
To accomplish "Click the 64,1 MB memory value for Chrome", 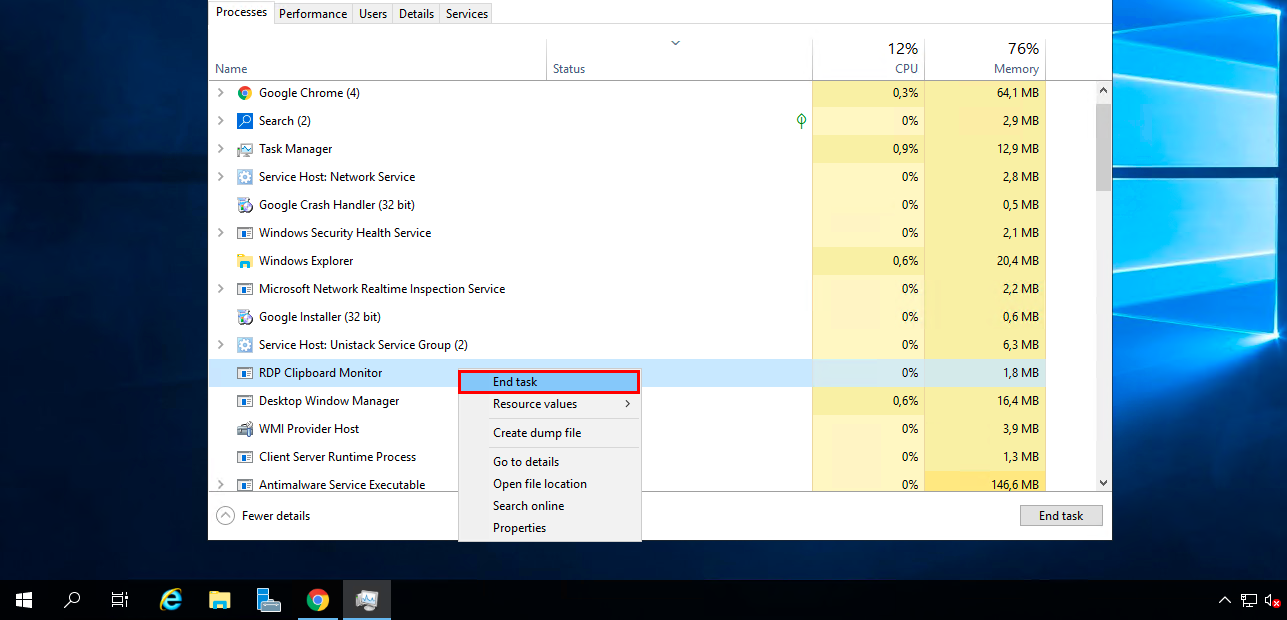I will point(1018,93).
